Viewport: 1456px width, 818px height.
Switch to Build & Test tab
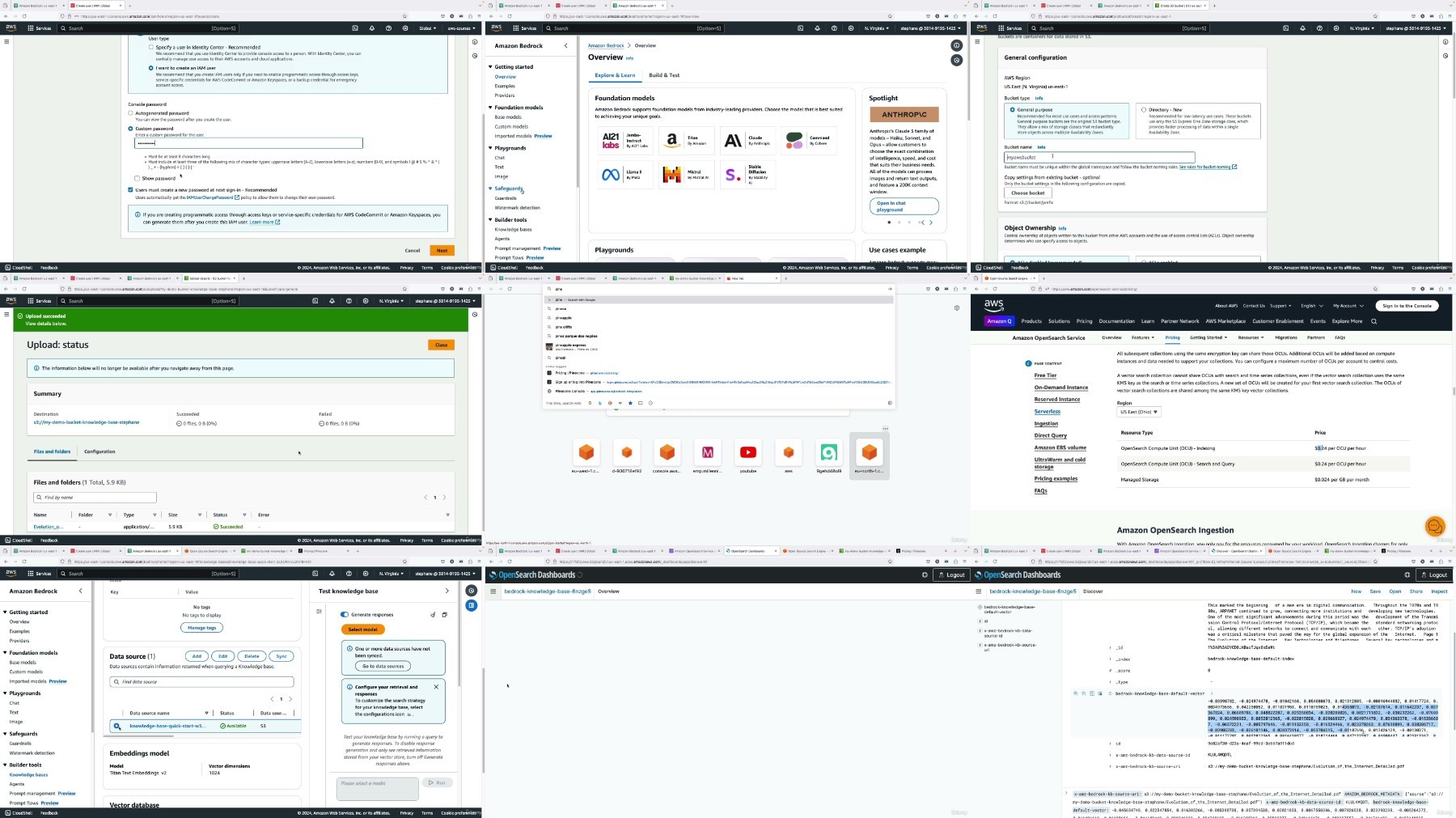pos(664,75)
